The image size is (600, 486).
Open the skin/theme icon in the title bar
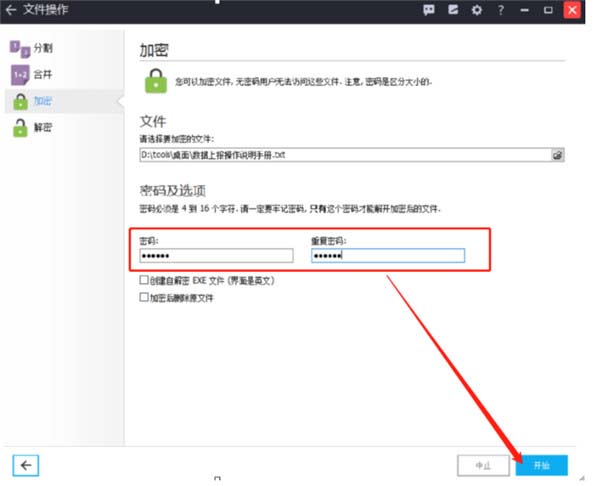453,10
